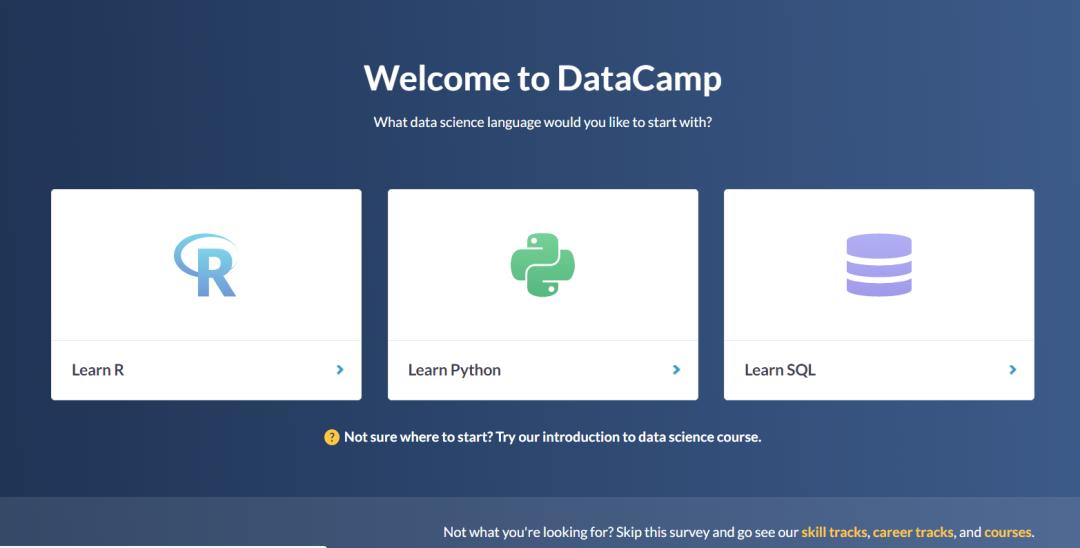Open the chevron arrow beside Learn R
1080x548 pixels.
tap(340, 370)
